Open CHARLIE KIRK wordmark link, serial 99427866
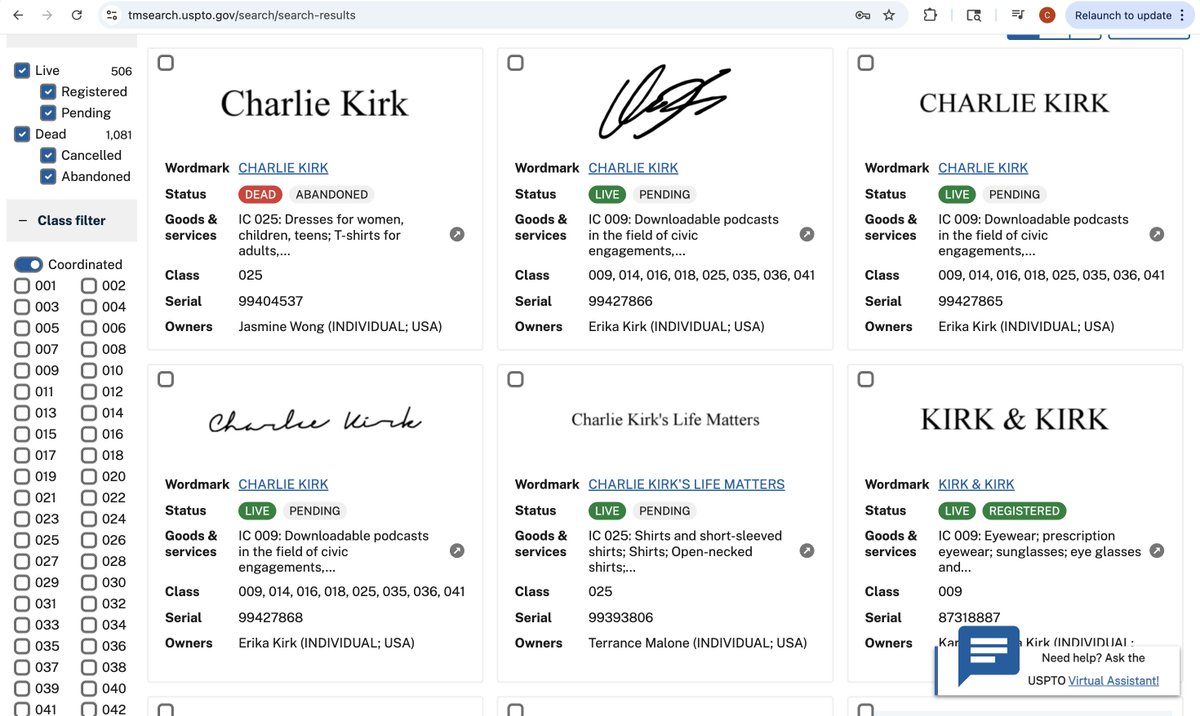Image resolution: width=1200 pixels, height=716 pixels. [x=633, y=168]
